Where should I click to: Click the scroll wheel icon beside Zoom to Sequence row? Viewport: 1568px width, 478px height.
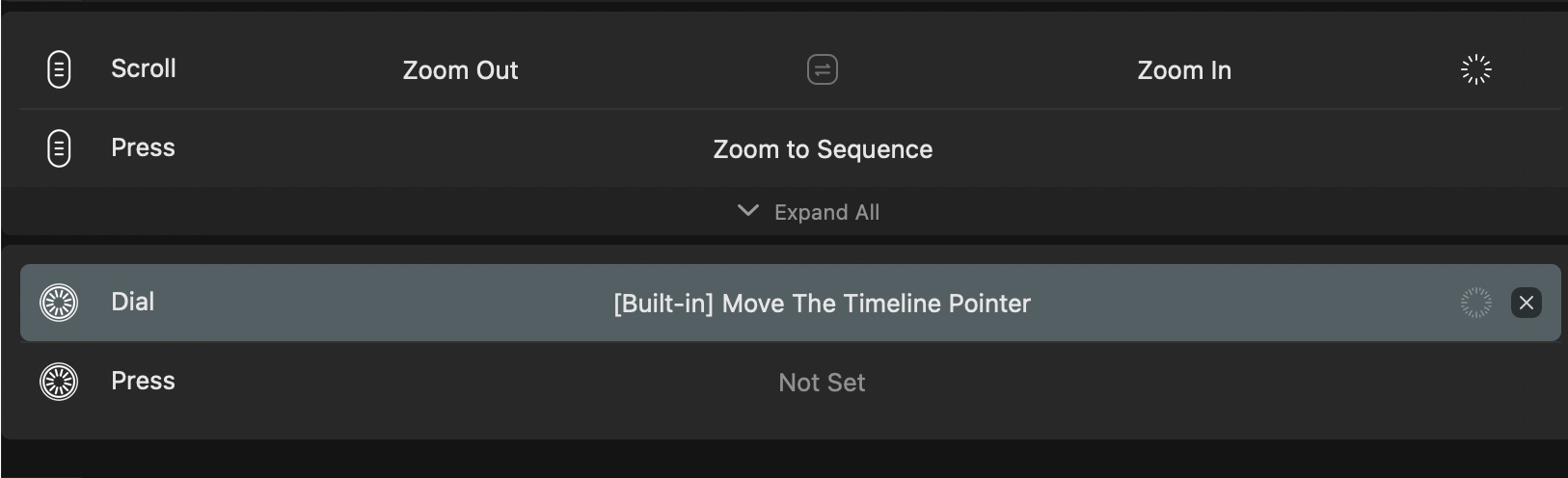click(59, 148)
